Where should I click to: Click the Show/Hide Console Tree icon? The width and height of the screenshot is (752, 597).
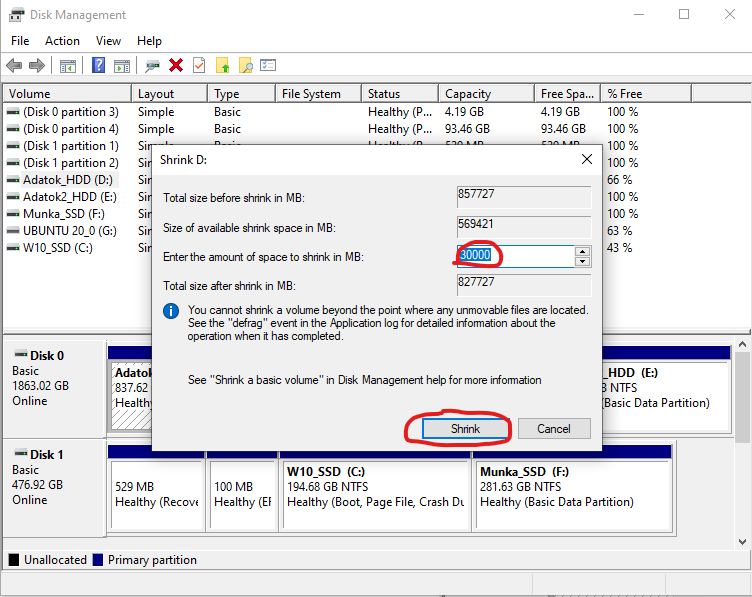pyautogui.click(x=68, y=65)
